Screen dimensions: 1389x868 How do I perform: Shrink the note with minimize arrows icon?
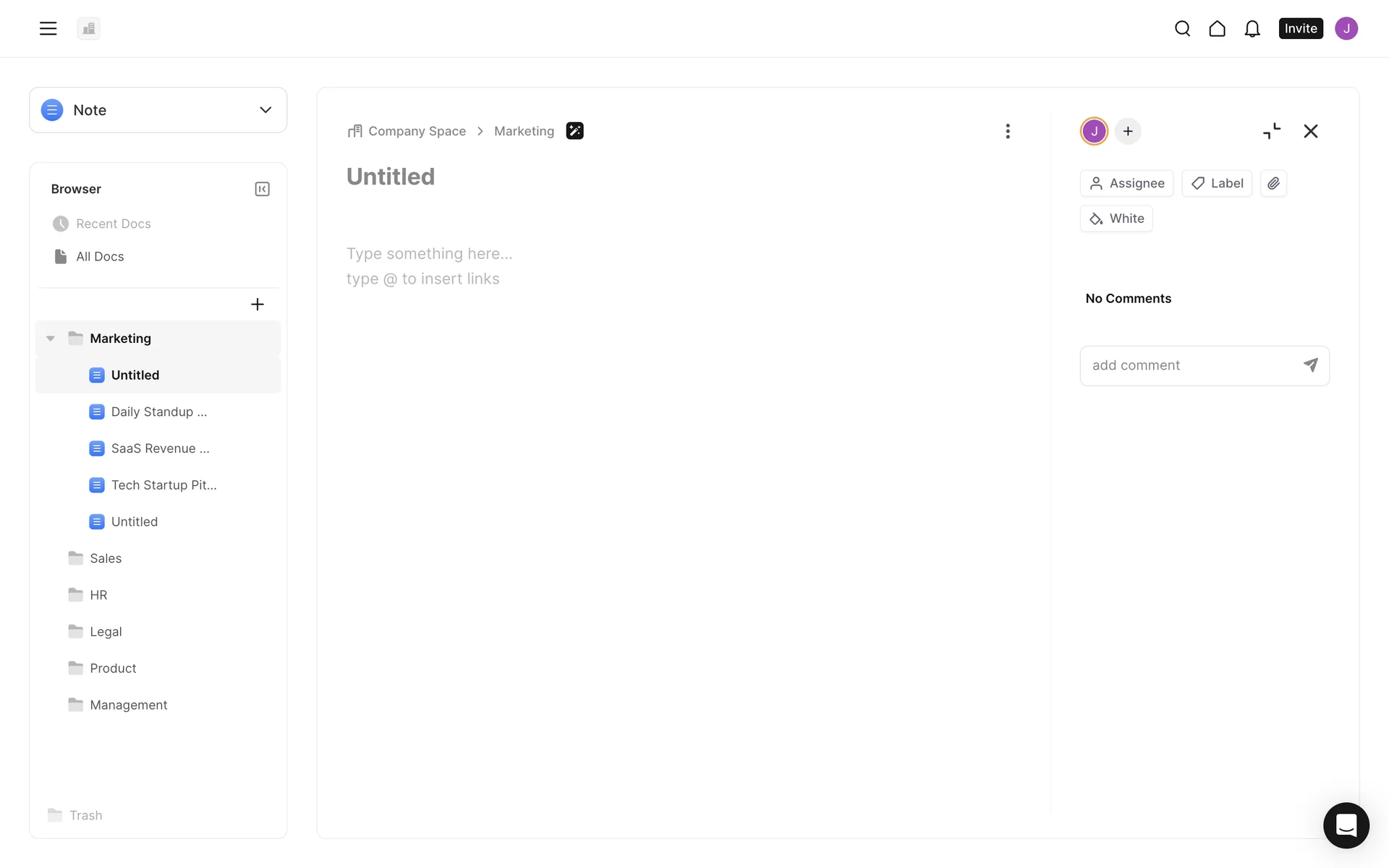pos(1271,131)
